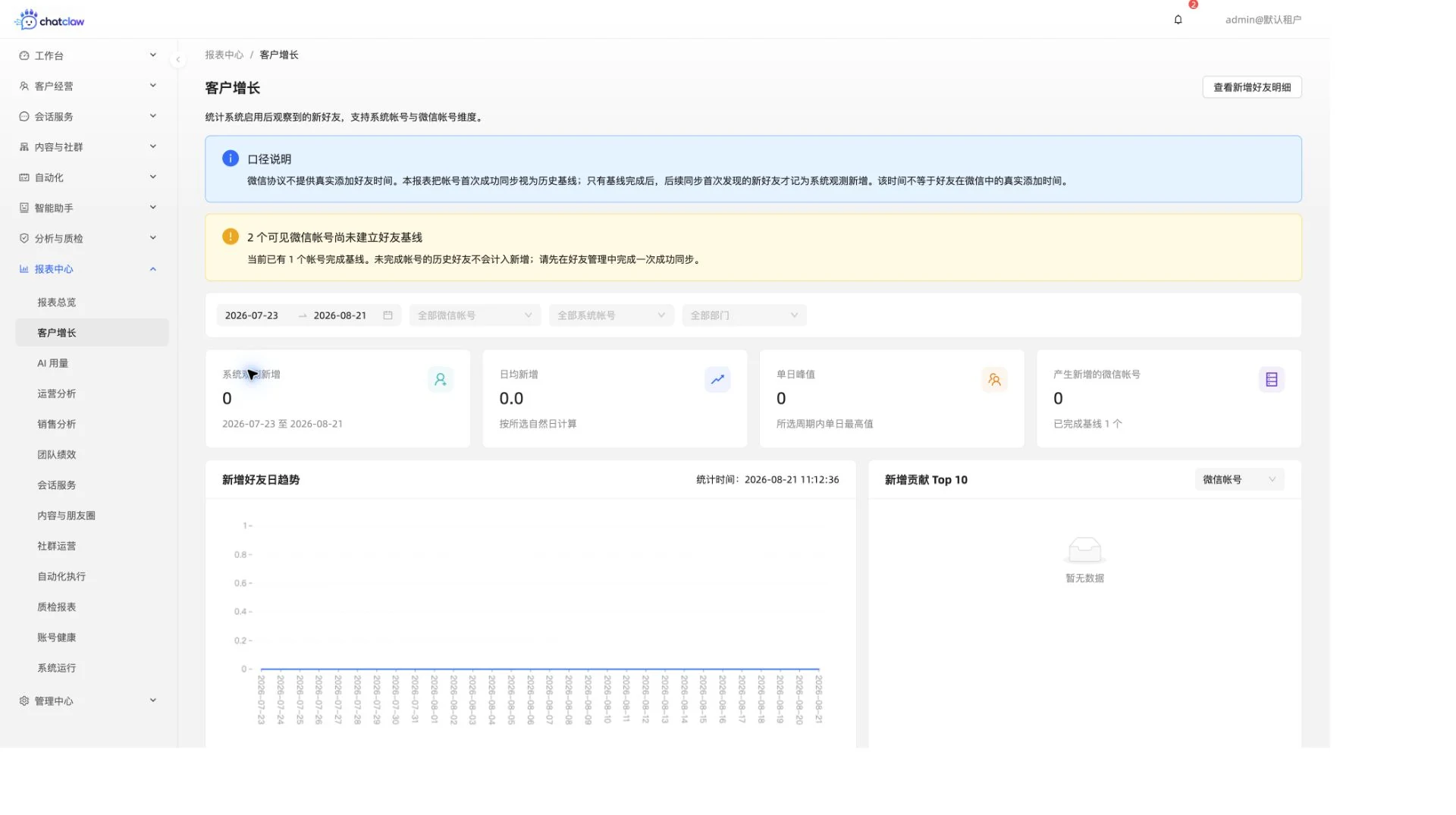Click the 分析与质检 shield icon
1456x815 pixels.
(x=24, y=238)
